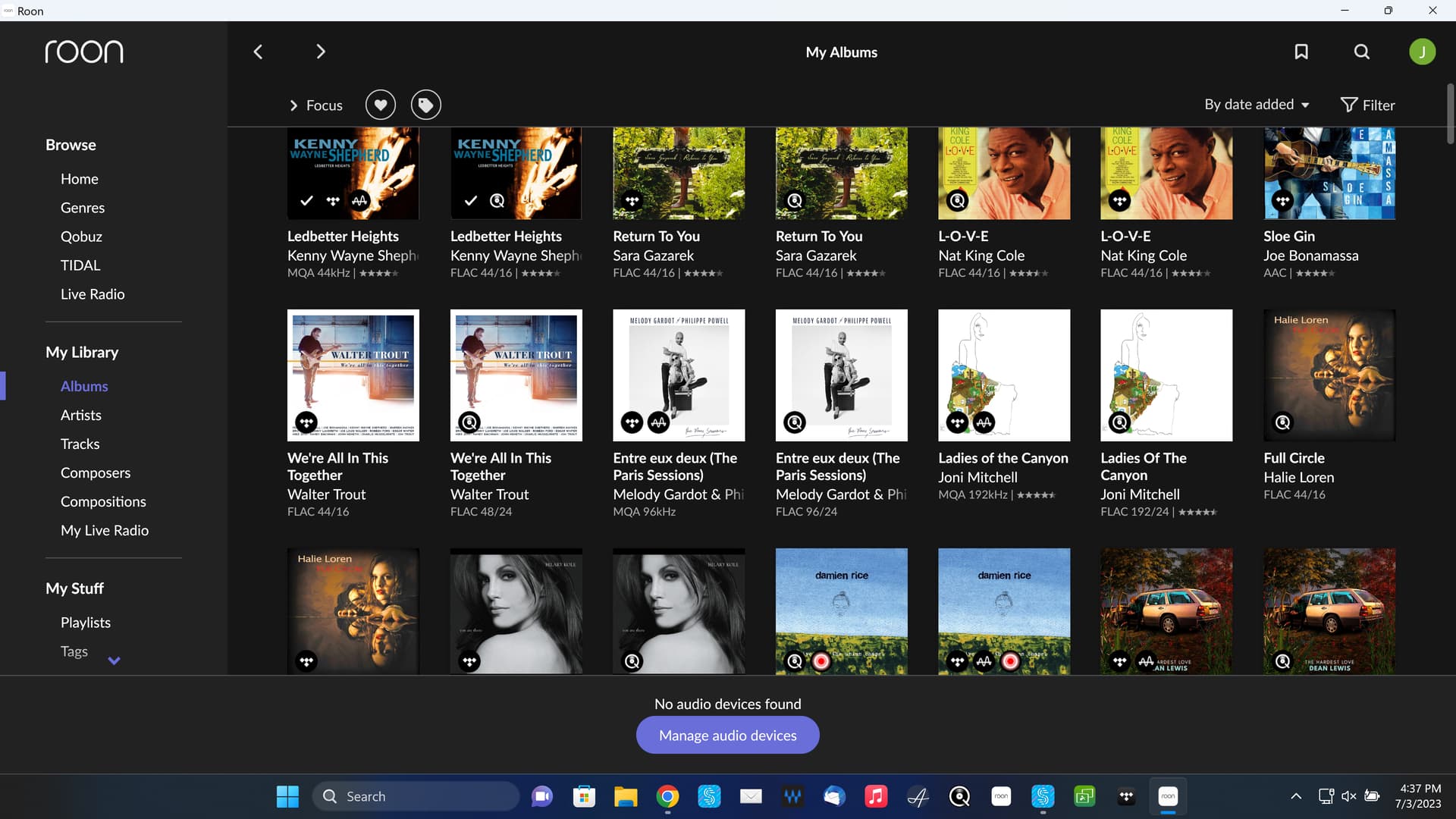The image size is (1456, 819).
Task: Expand sidebar with purple down chevron
Action: [114, 661]
